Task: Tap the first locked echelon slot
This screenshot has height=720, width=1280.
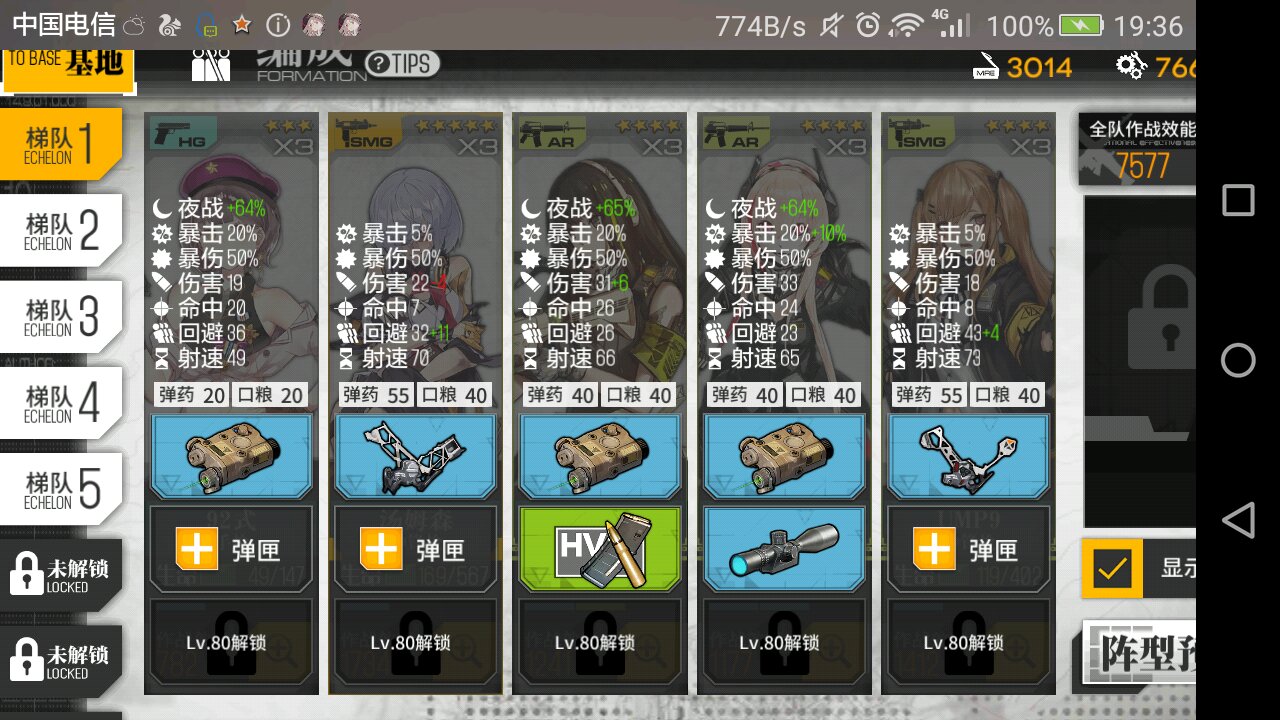Action: tap(62, 573)
